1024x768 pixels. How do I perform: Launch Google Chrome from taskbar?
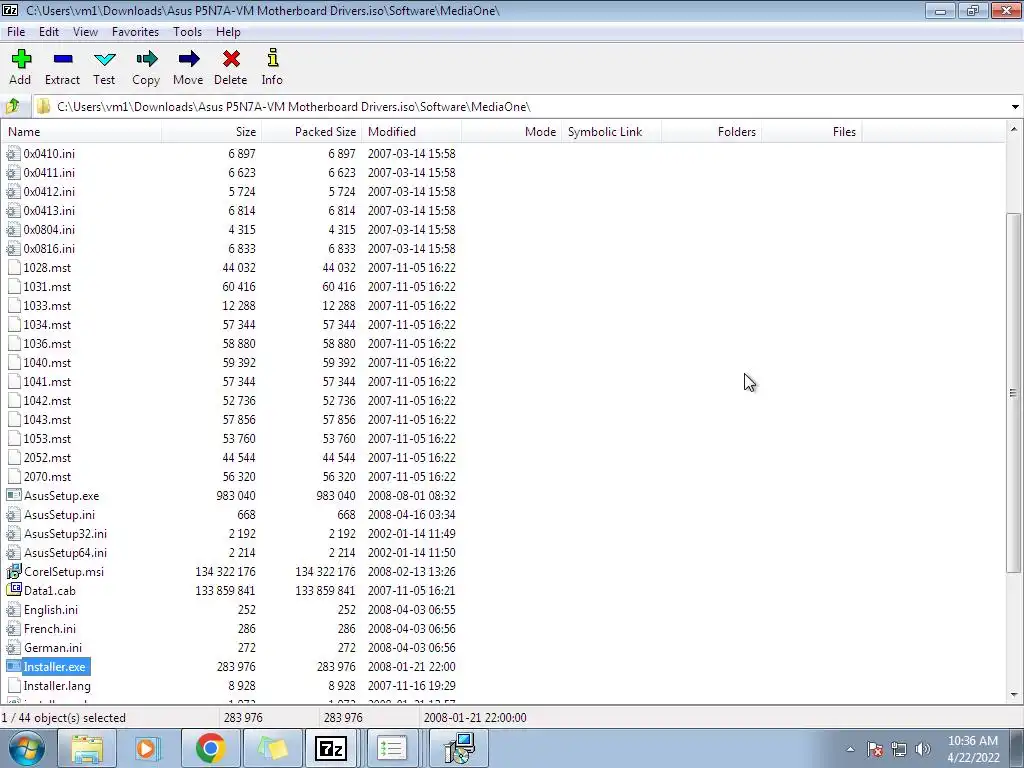[x=210, y=748]
